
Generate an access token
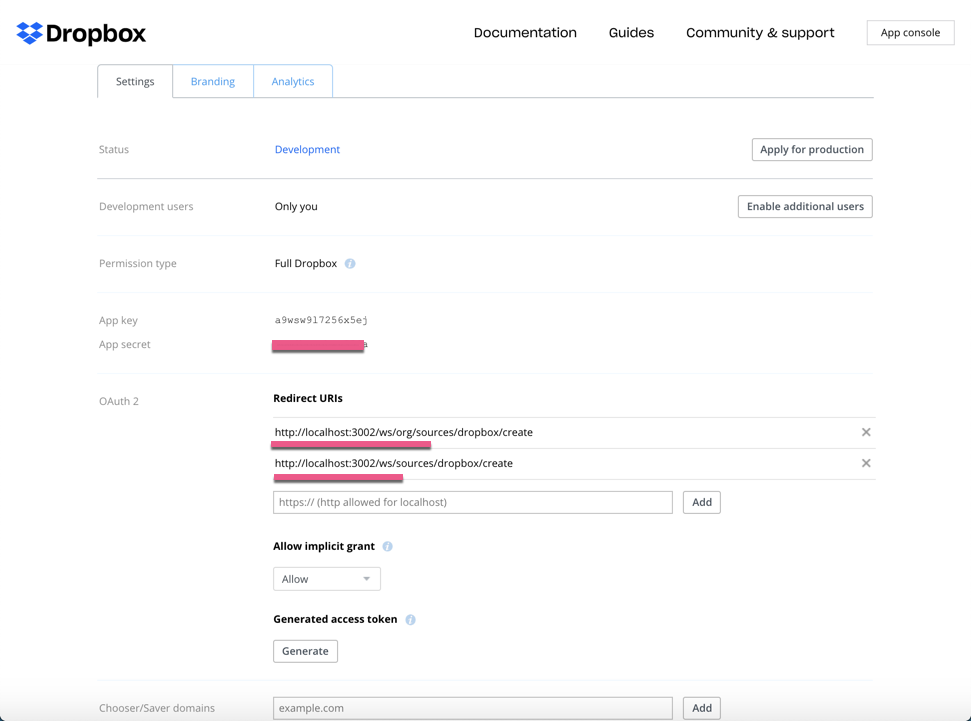point(305,651)
